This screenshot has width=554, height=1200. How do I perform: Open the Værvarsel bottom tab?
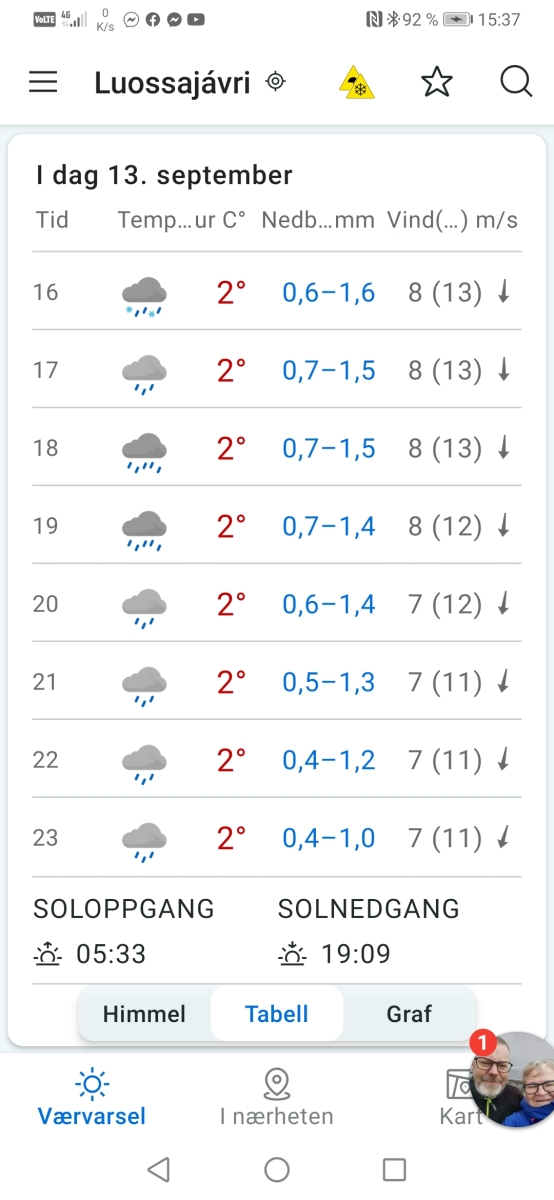(x=92, y=1098)
